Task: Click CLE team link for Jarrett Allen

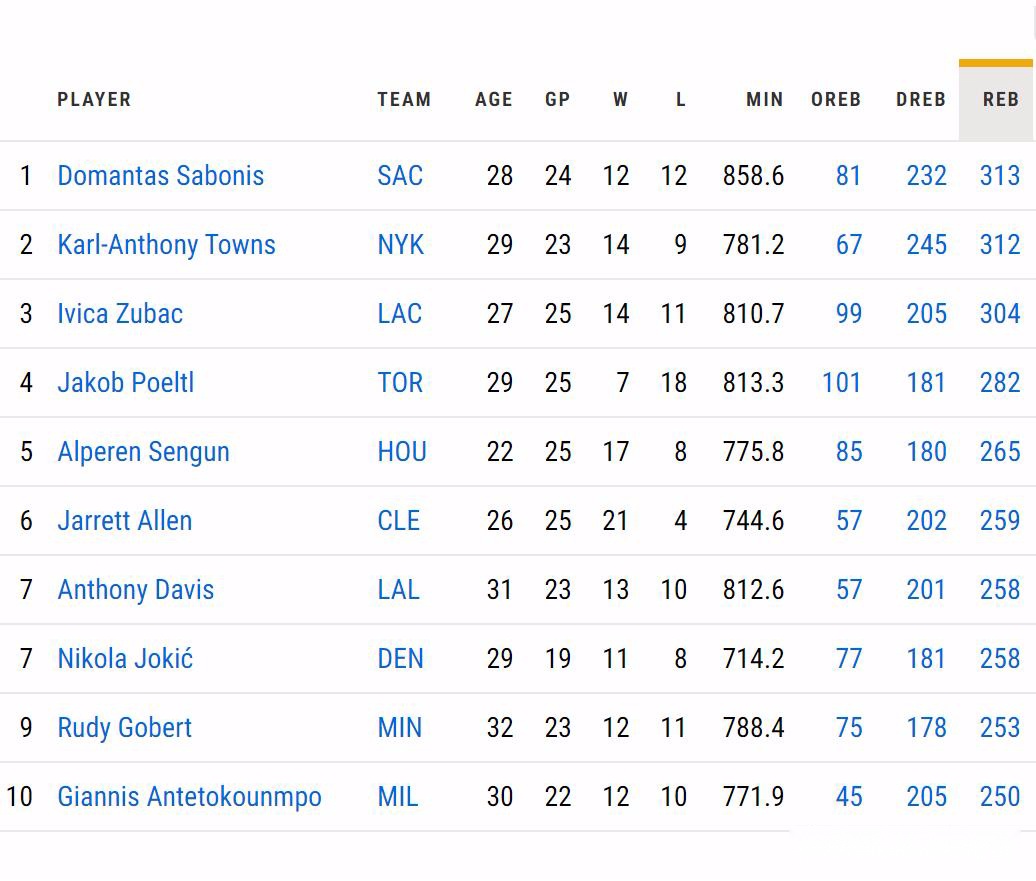Action: pos(398,521)
